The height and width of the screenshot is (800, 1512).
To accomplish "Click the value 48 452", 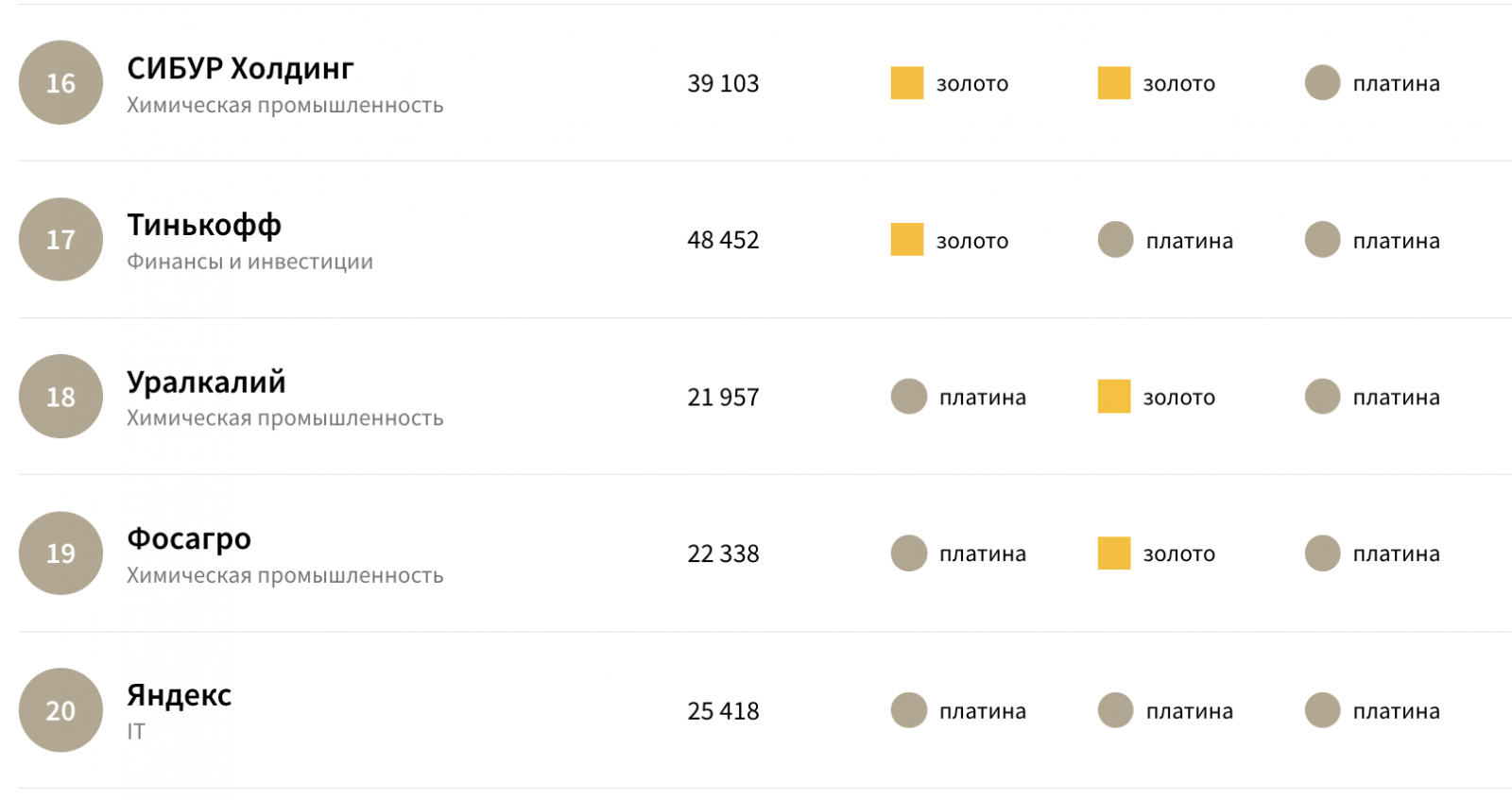I will pyautogui.click(x=723, y=241).
